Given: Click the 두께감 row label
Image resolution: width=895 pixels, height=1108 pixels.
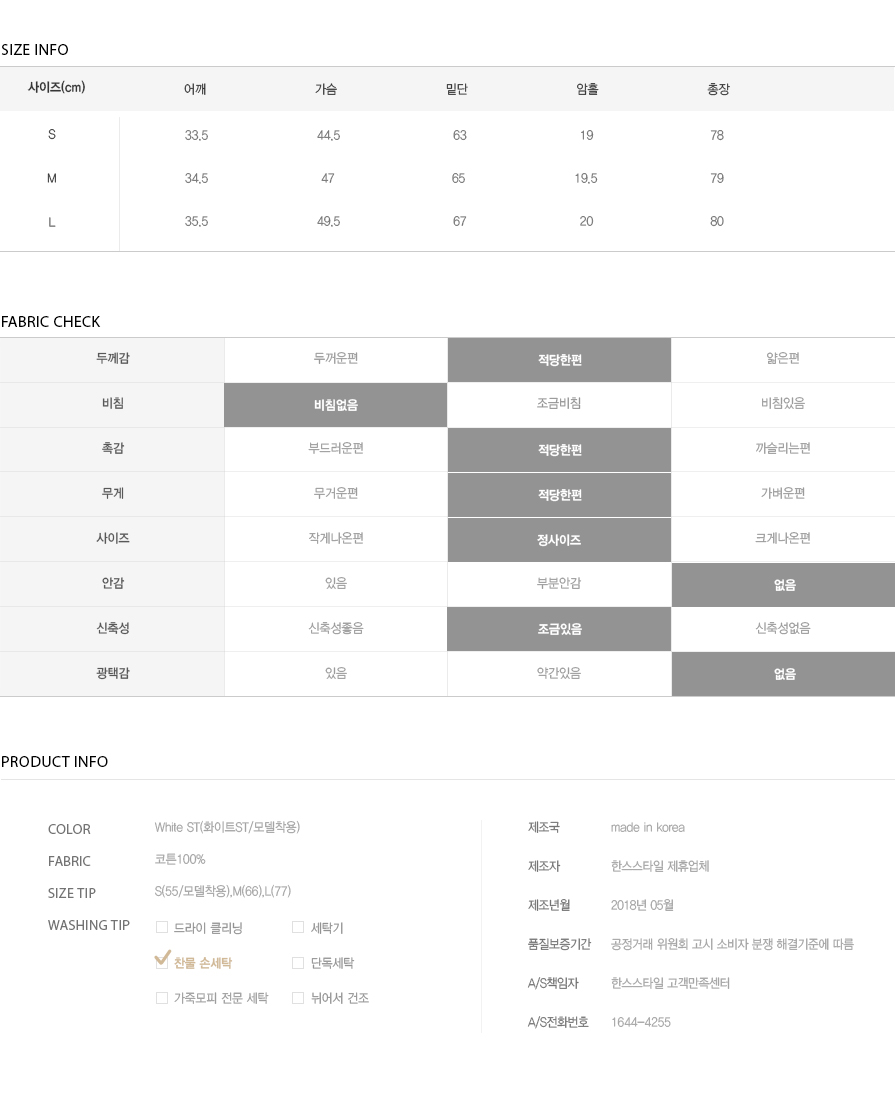Looking at the screenshot, I should click(x=112, y=358).
